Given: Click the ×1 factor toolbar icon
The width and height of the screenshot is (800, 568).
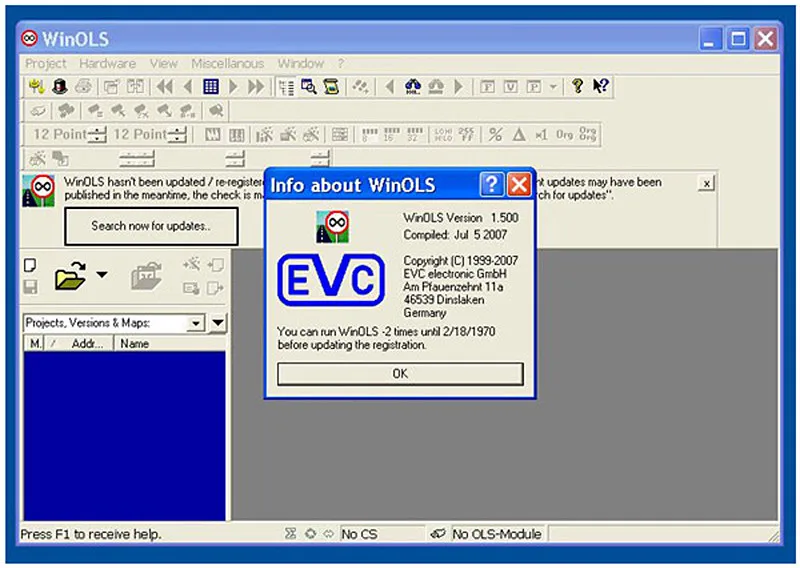Looking at the screenshot, I should (x=541, y=135).
